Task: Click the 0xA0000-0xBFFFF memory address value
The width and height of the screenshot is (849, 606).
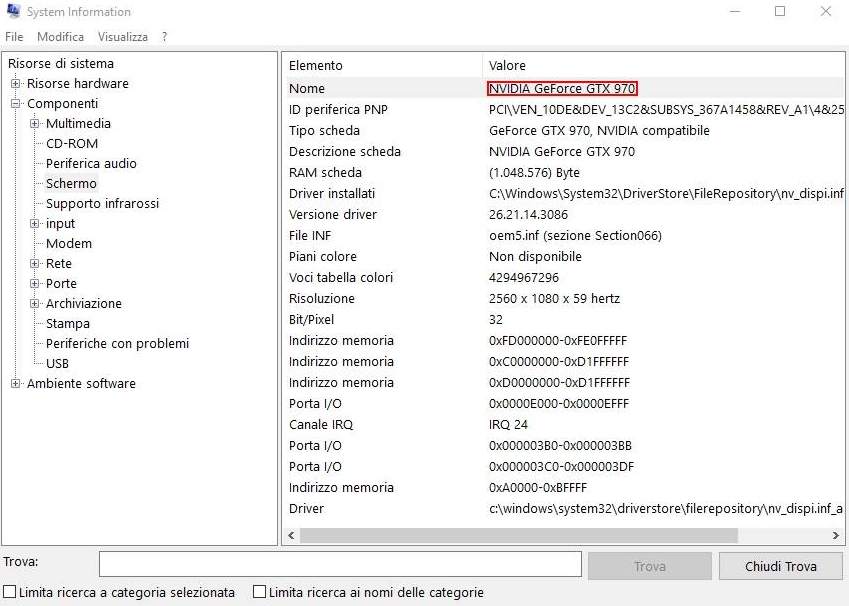Action: coord(538,487)
